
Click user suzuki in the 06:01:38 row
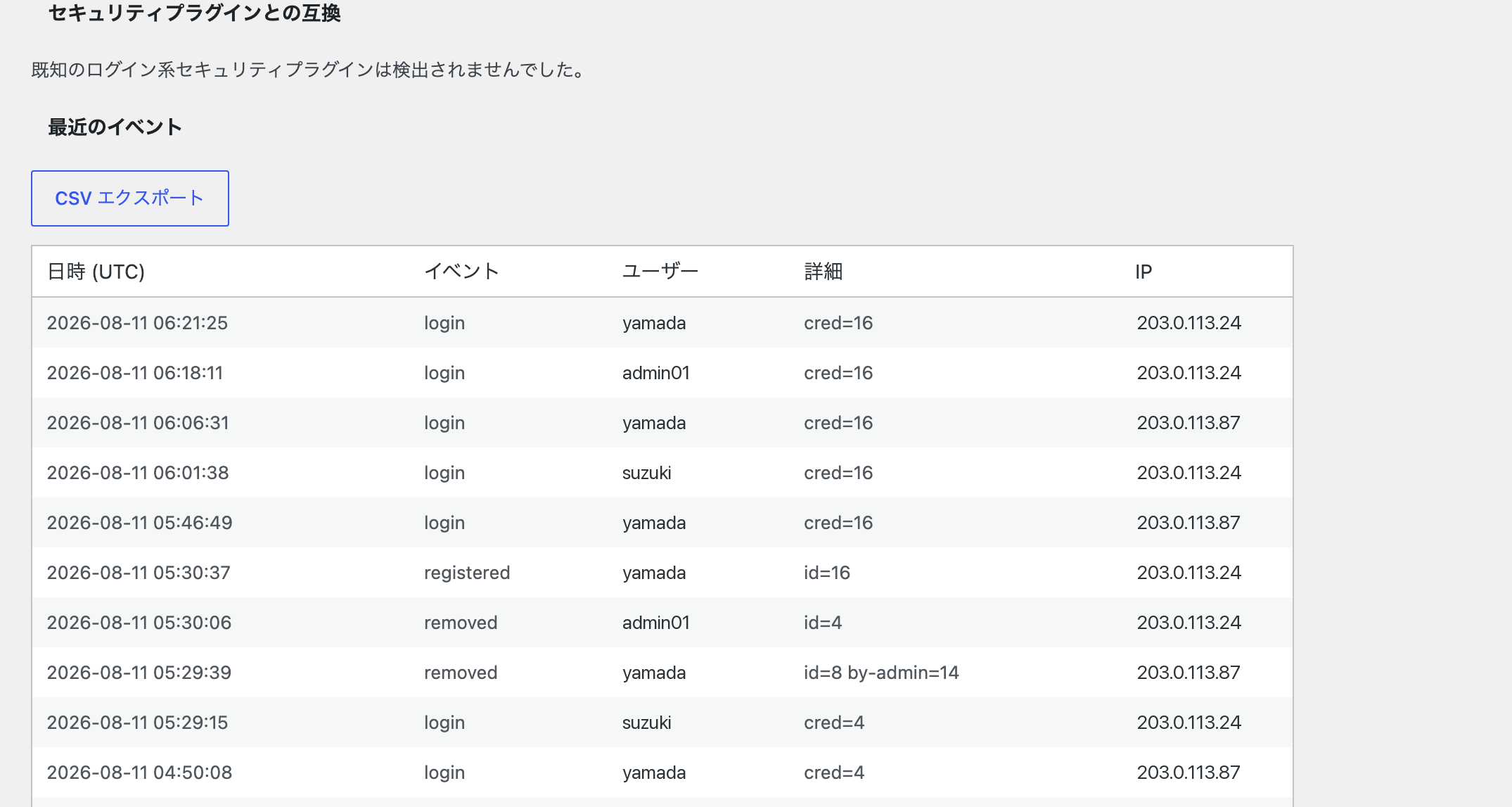pos(647,473)
